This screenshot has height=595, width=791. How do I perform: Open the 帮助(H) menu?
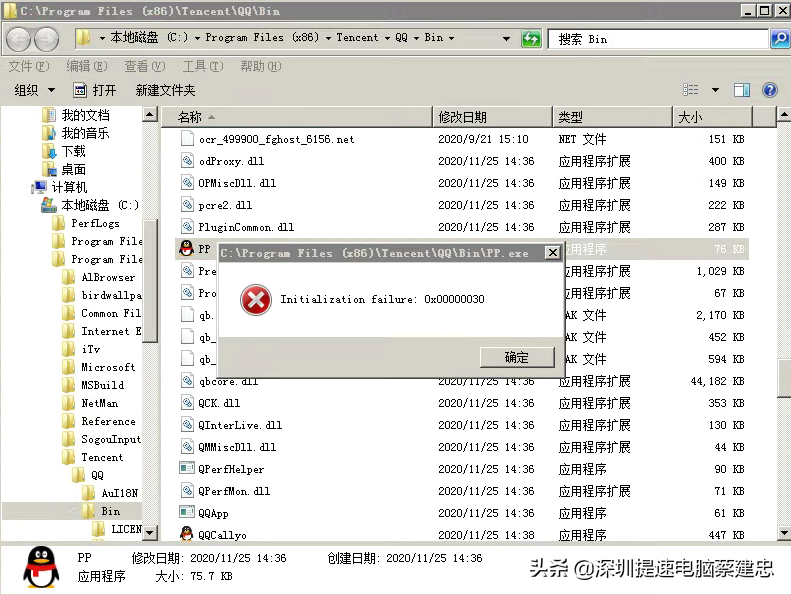pos(261,66)
